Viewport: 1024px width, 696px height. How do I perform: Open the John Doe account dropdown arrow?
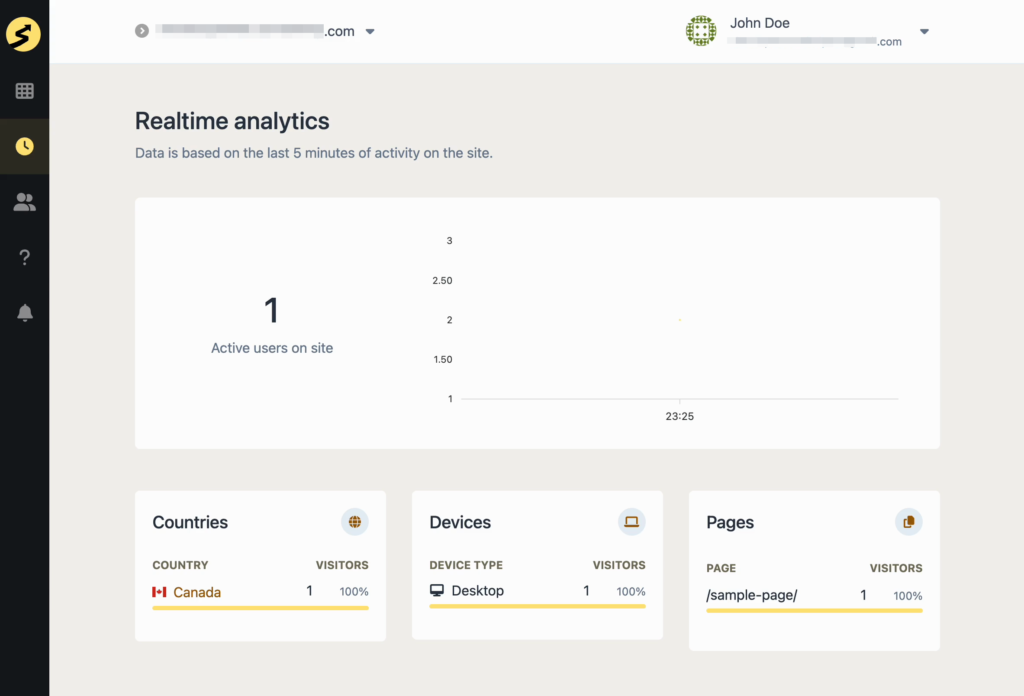924,31
